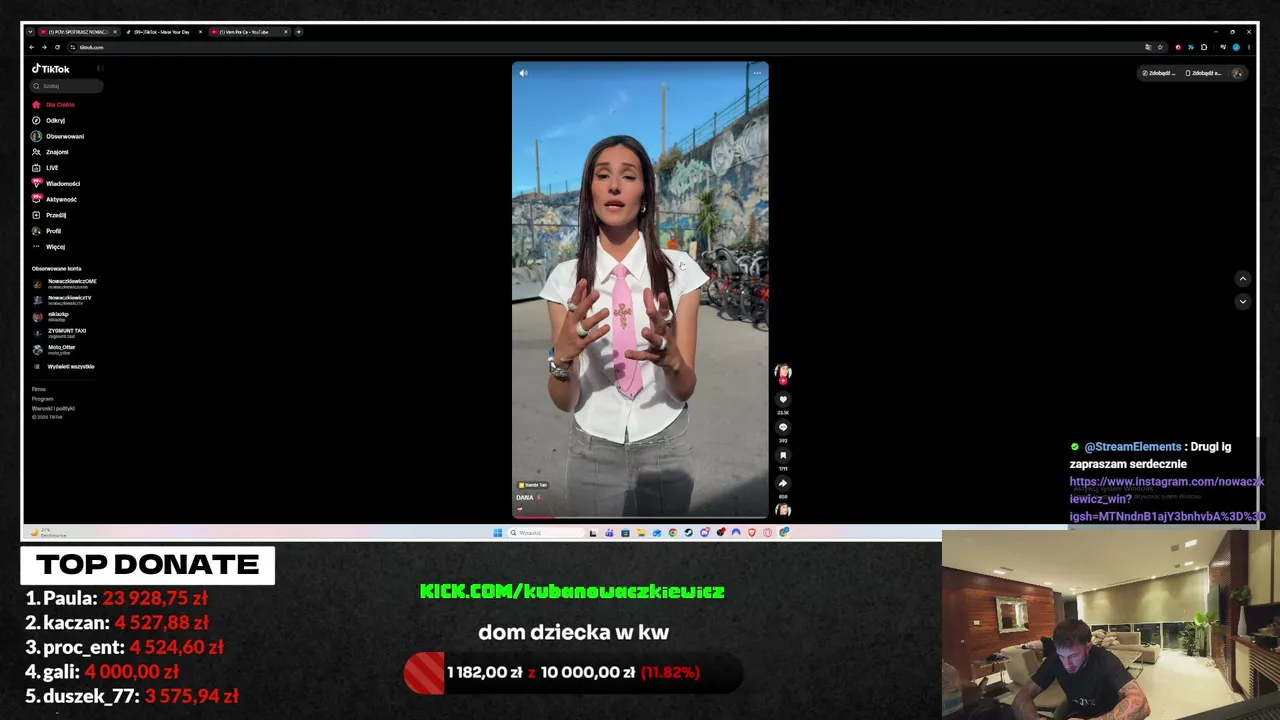Open the browser extensions puzzle icon
The width and height of the screenshot is (1280, 720).
tap(1204, 47)
